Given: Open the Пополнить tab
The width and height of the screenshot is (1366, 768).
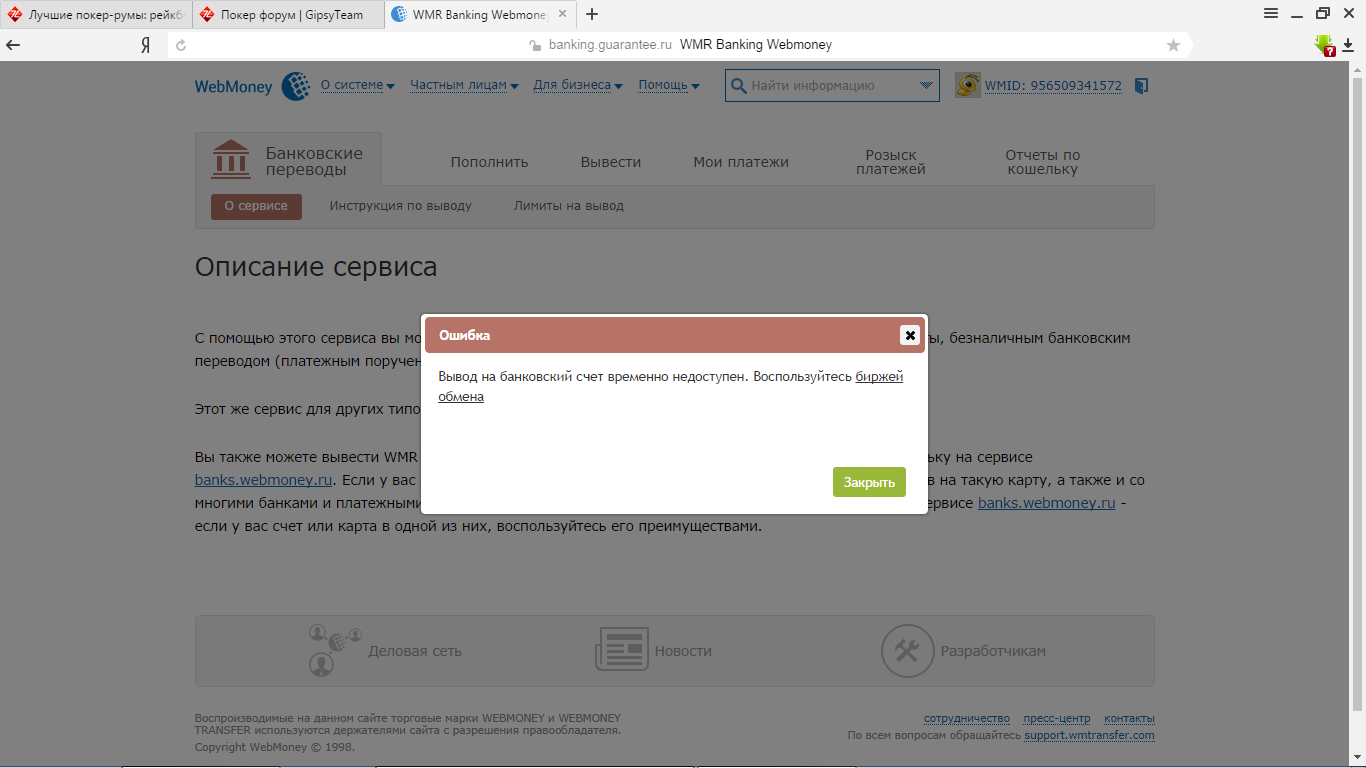Looking at the screenshot, I should click(489, 162).
